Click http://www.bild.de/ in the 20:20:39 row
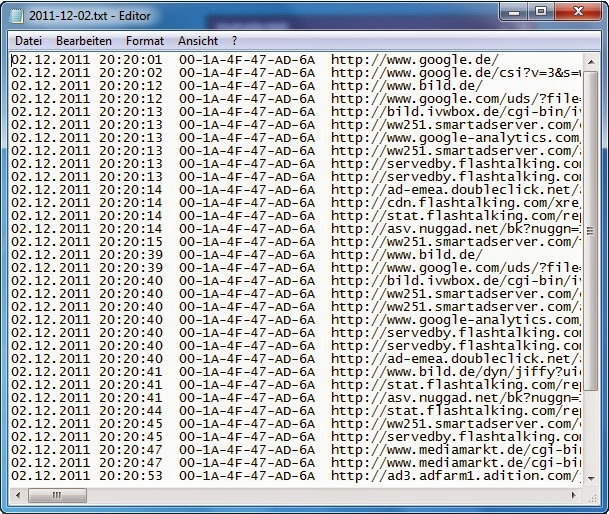The width and height of the screenshot is (609, 514). (x=406, y=255)
